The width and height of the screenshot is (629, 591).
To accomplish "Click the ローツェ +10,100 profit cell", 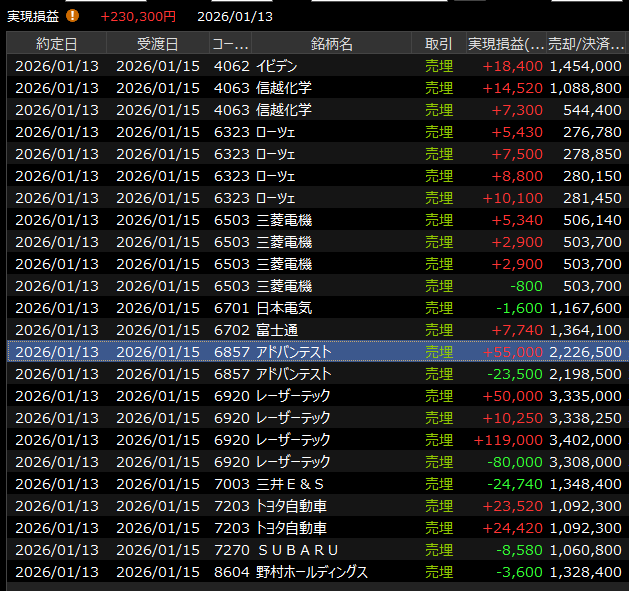I will [x=515, y=197].
